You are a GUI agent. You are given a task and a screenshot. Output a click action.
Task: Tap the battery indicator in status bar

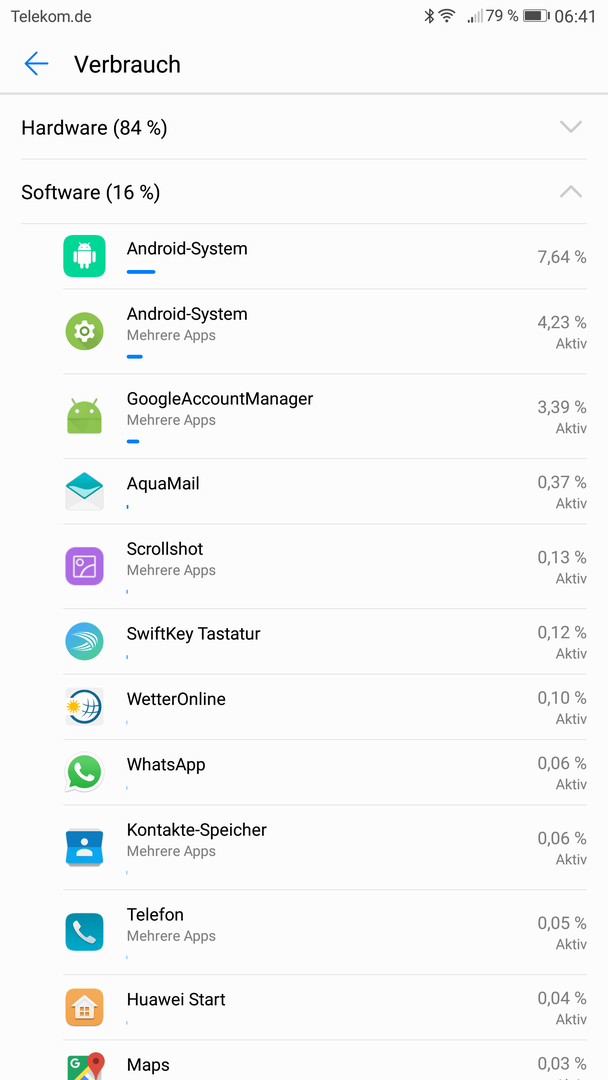[536, 16]
